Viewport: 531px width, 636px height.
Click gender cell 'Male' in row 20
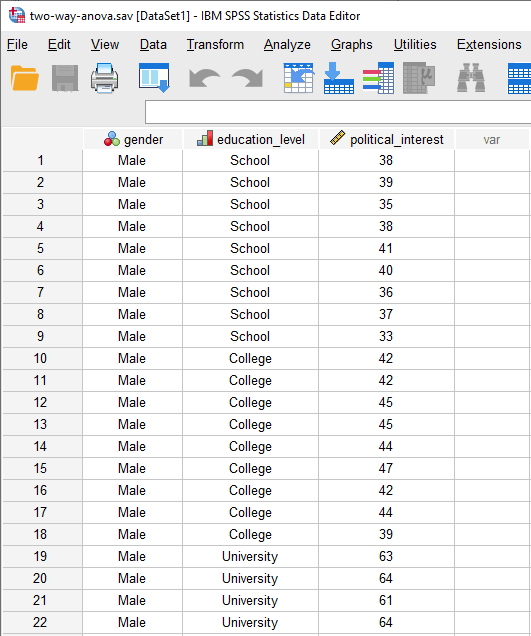pos(132,578)
